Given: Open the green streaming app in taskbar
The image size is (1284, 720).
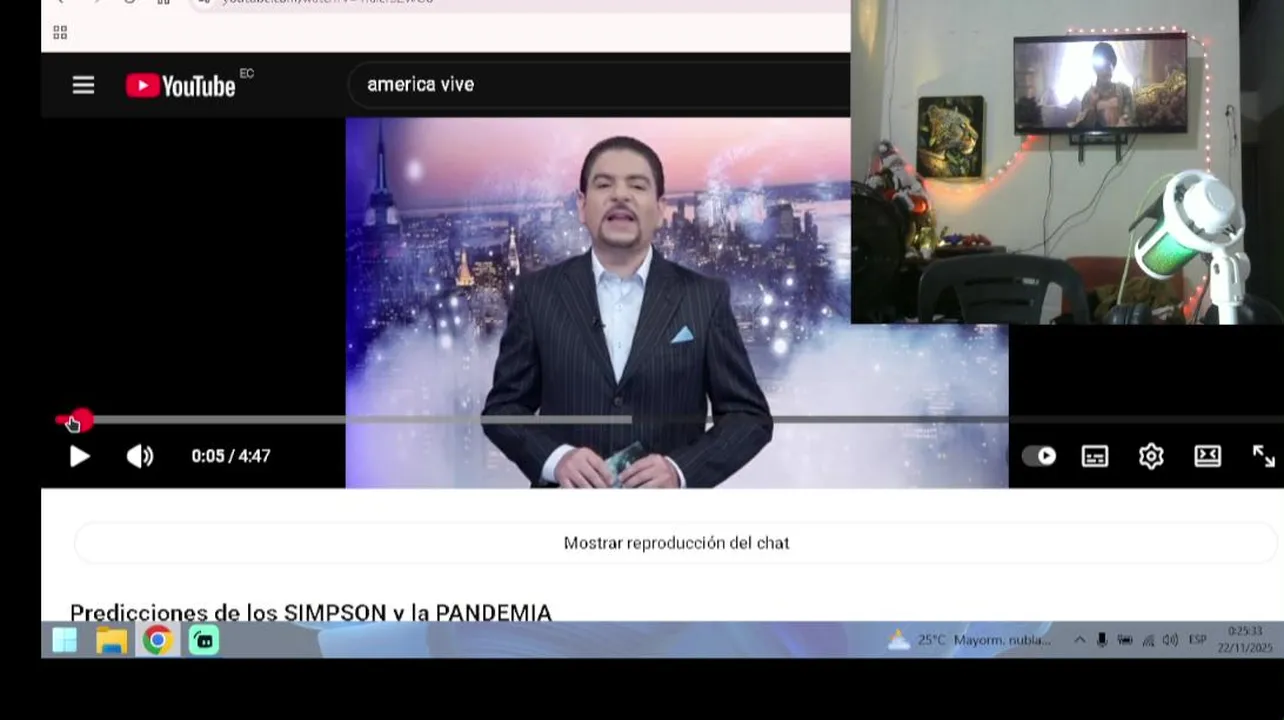Looking at the screenshot, I should pyautogui.click(x=203, y=640).
